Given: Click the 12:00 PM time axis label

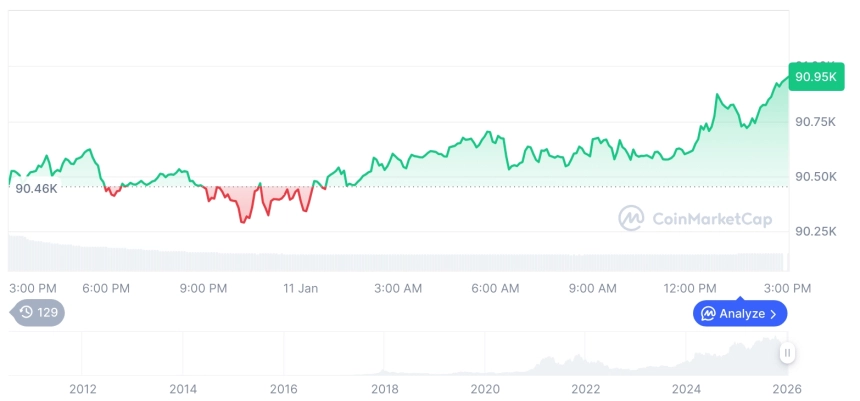Looking at the screenshot, I should tap(691, 288).
